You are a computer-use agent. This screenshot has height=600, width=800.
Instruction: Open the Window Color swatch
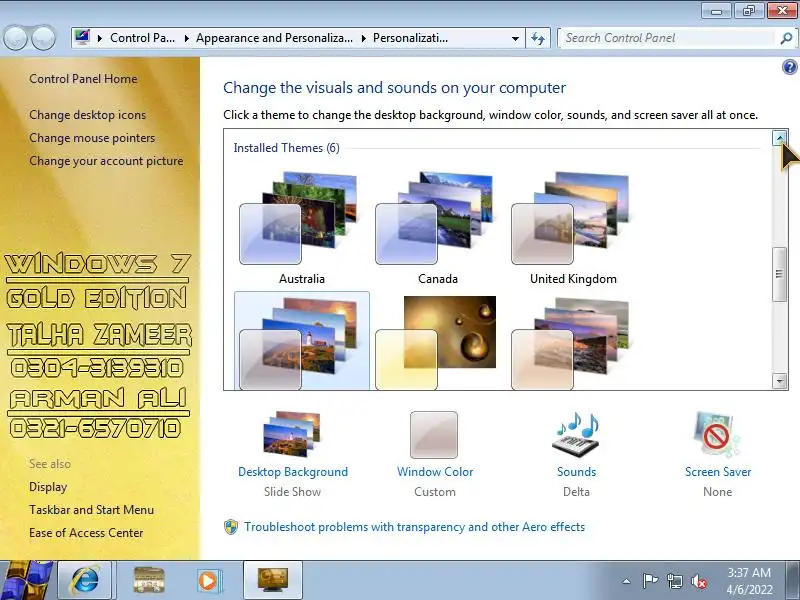434,435
